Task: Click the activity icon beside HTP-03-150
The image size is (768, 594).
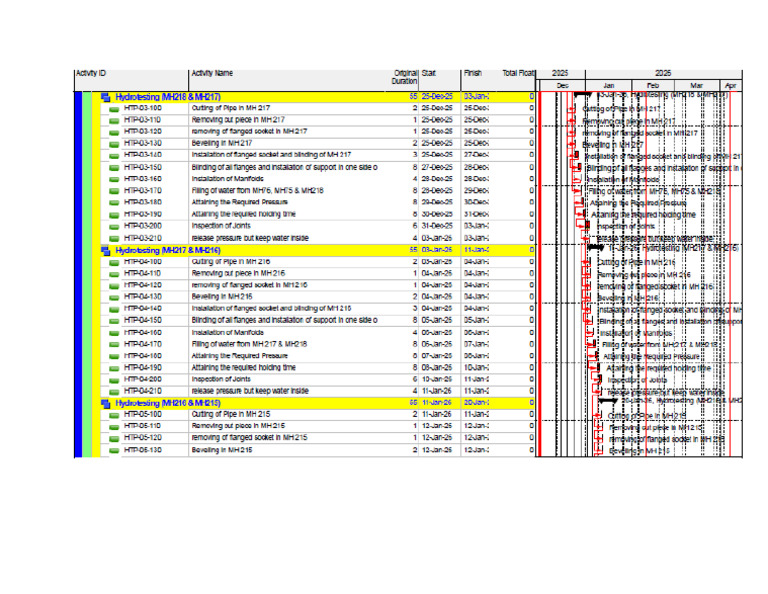Action: coord(114,168)
